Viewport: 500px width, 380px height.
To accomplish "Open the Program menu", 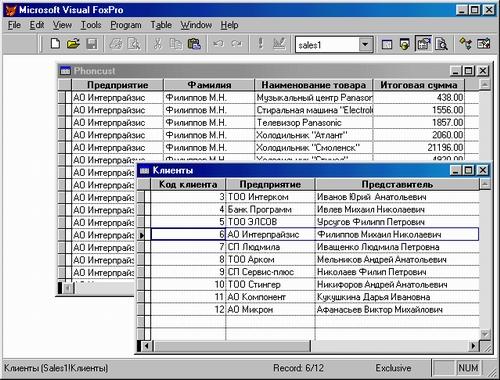I will pyautogui.click(x=126, y=25).
